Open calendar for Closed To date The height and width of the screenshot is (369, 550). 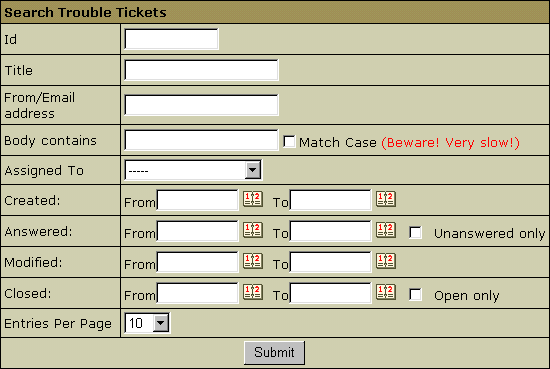[x=386, y=292]
